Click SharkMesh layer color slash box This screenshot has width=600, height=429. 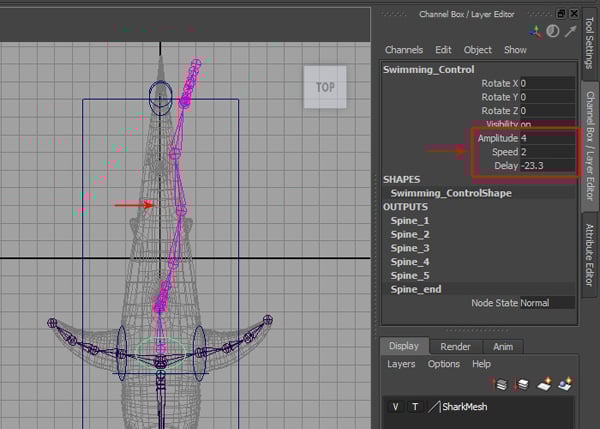433,407
